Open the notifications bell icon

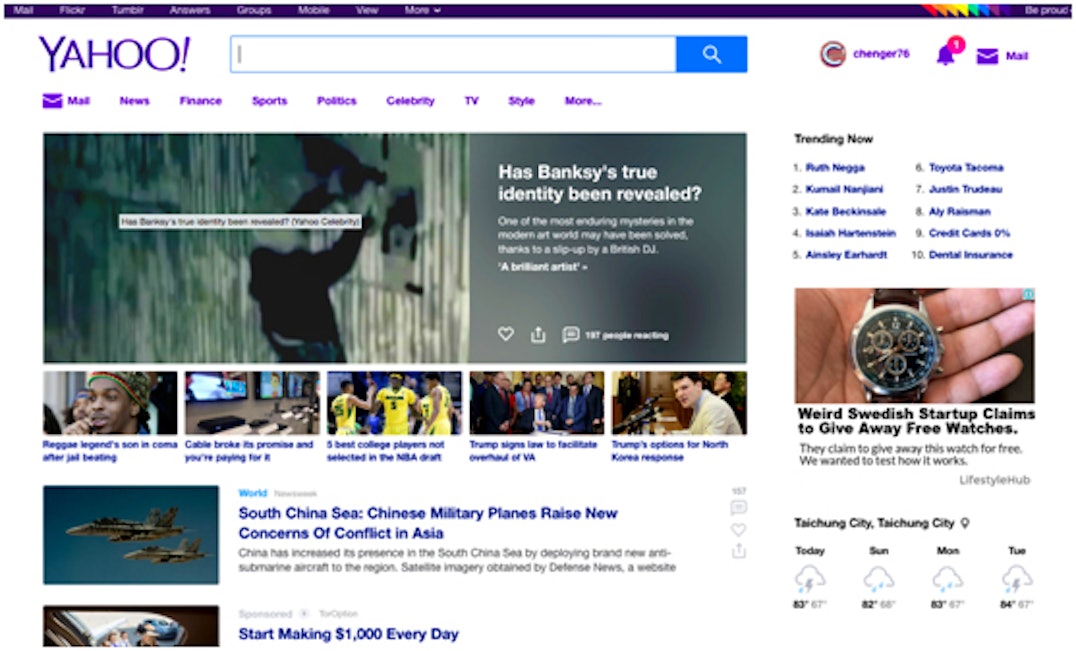946,55
